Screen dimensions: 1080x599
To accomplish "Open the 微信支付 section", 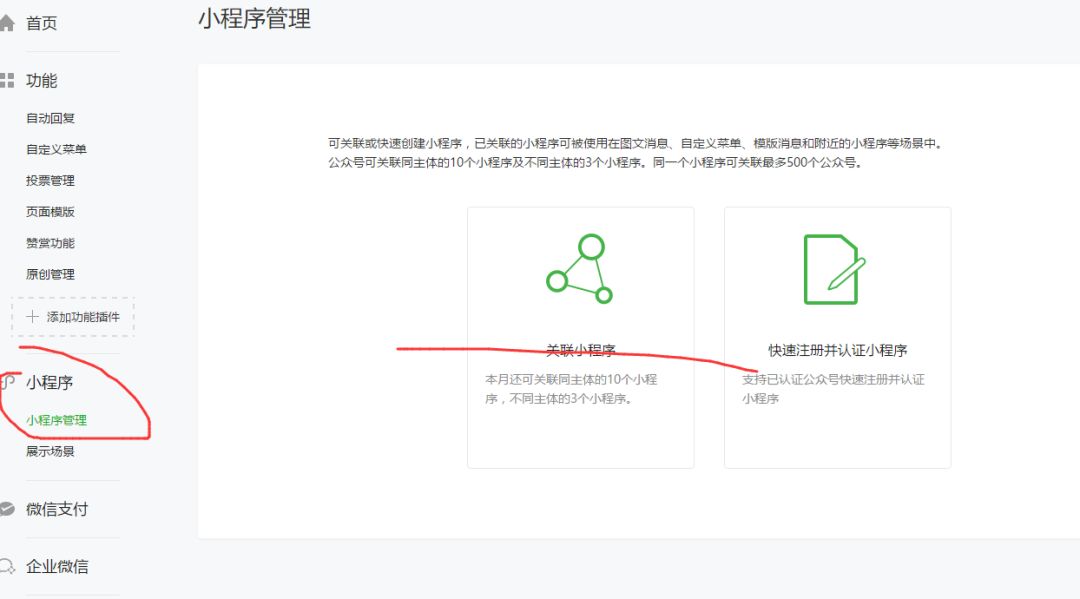I will (x=57, y=509).
